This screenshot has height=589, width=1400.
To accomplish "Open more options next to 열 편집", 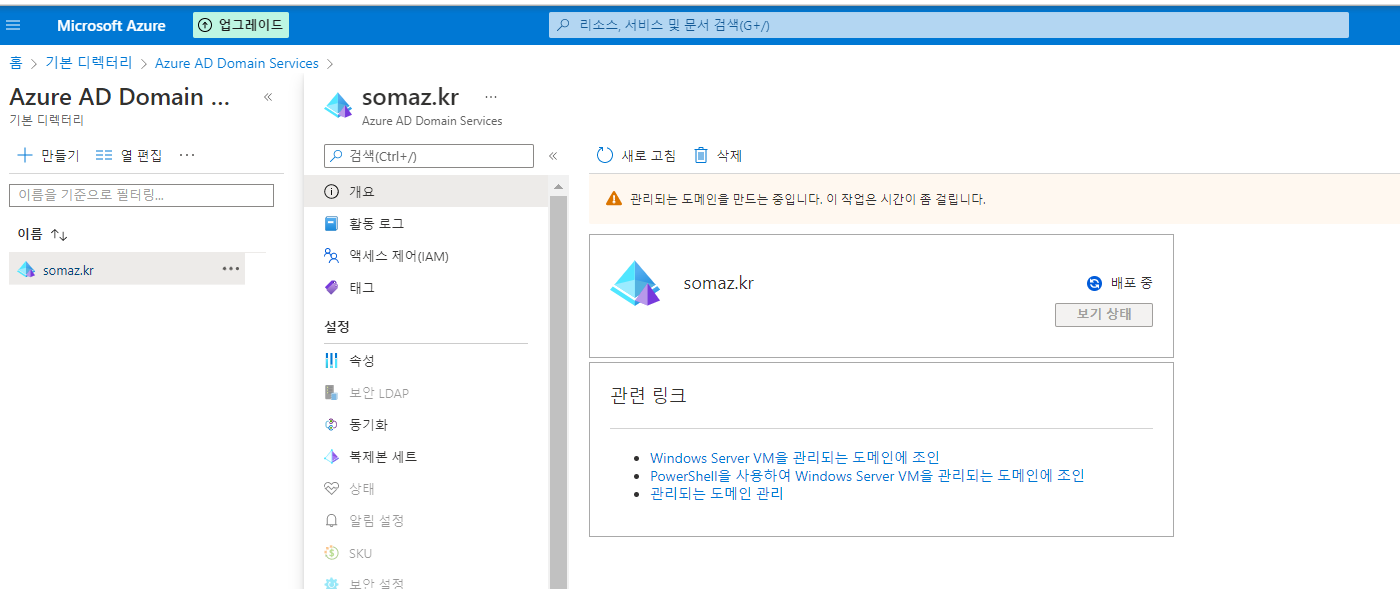I will pos(187,155).
